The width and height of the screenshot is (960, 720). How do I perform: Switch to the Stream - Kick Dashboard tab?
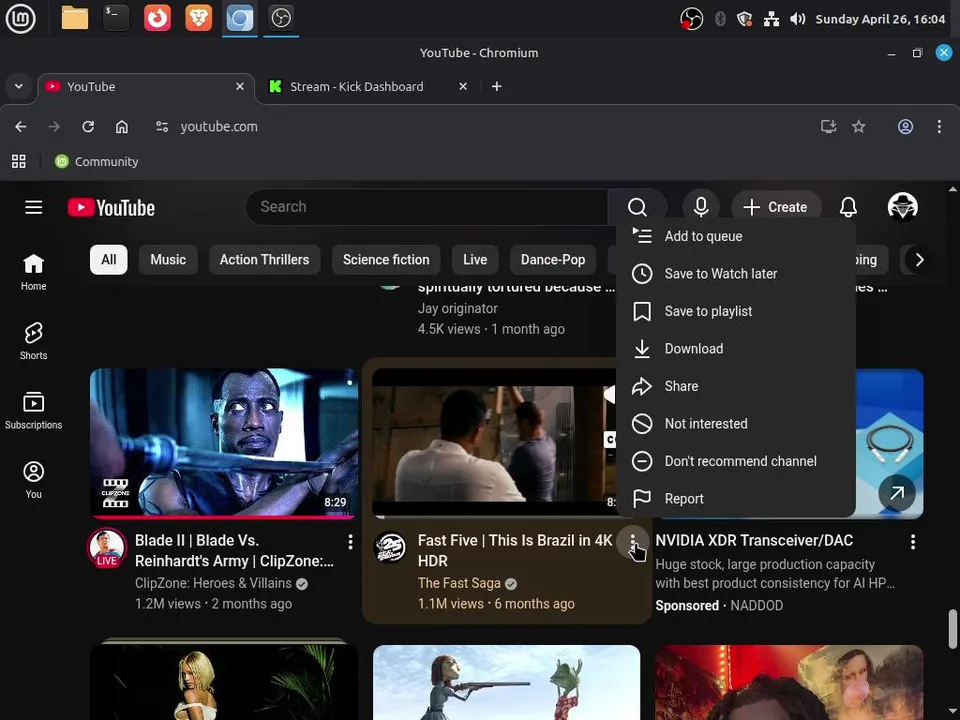[356, 87]
